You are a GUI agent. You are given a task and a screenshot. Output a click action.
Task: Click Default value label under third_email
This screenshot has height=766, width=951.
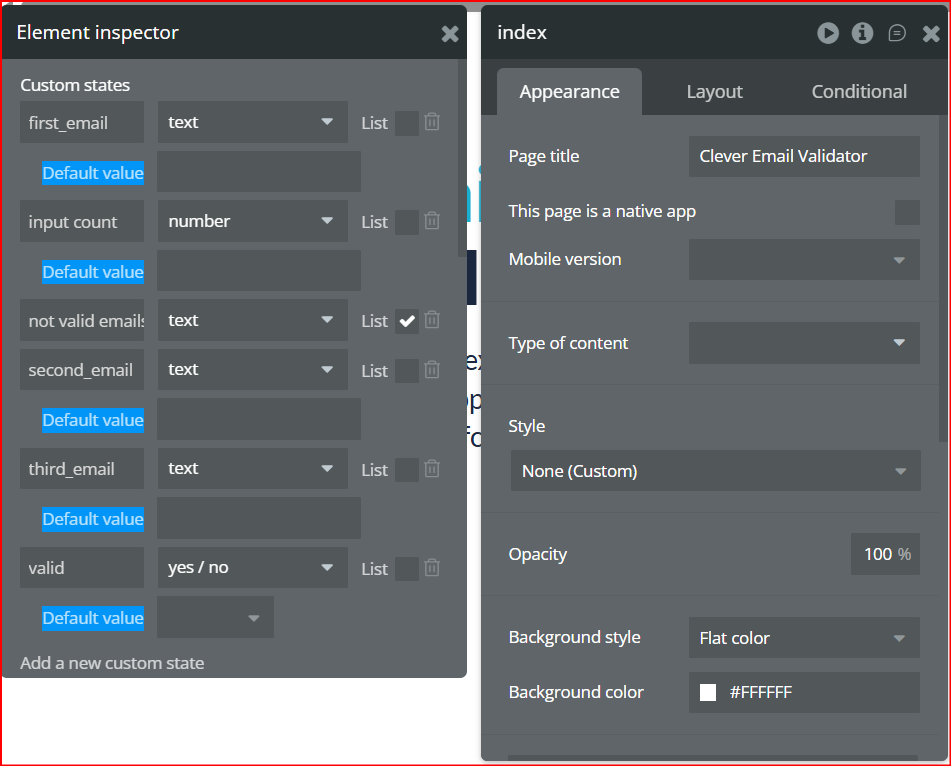pyautogui.click(x=93, y=519)
